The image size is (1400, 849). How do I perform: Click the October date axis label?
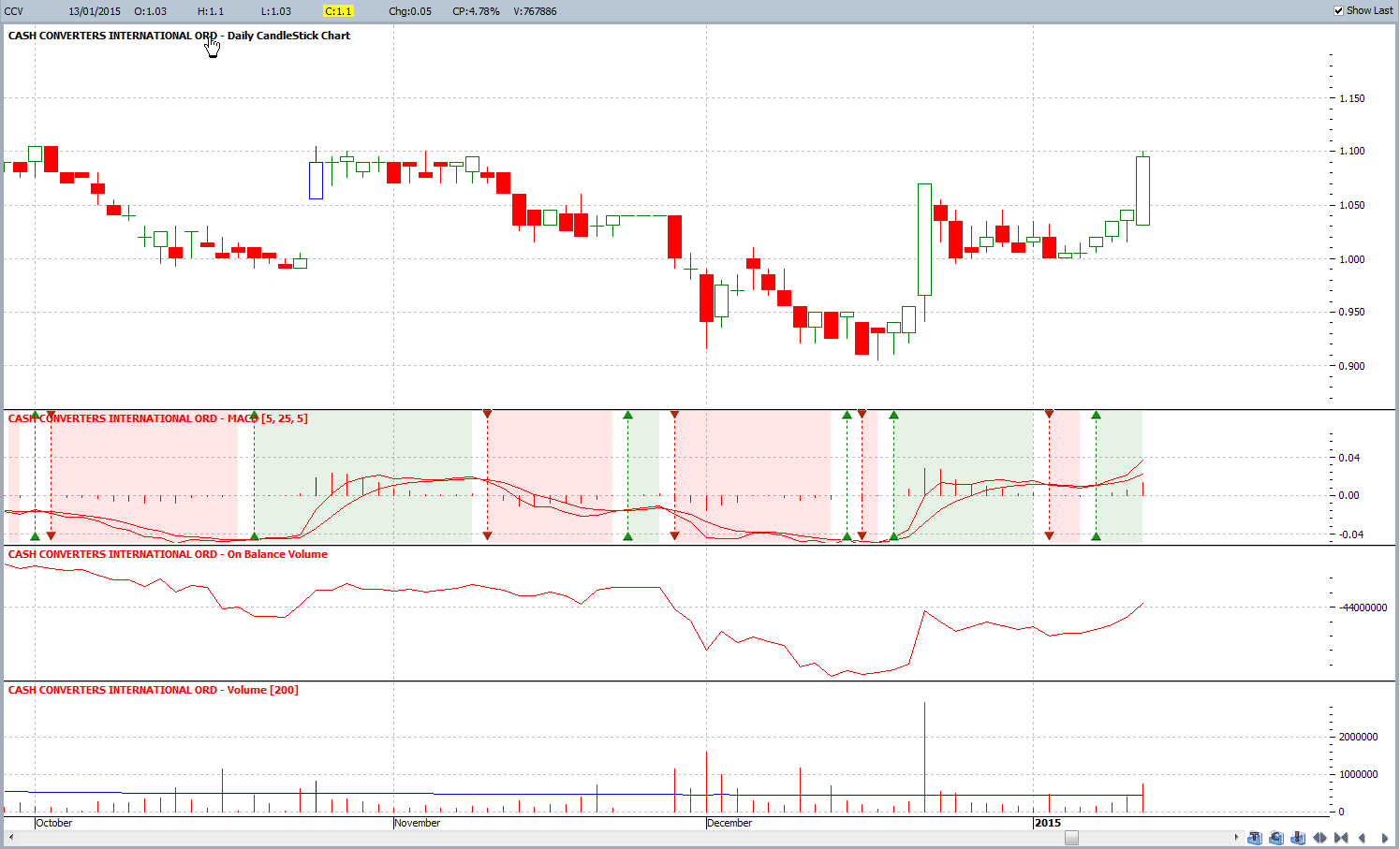pyautogui.click(x=54, y=823)
